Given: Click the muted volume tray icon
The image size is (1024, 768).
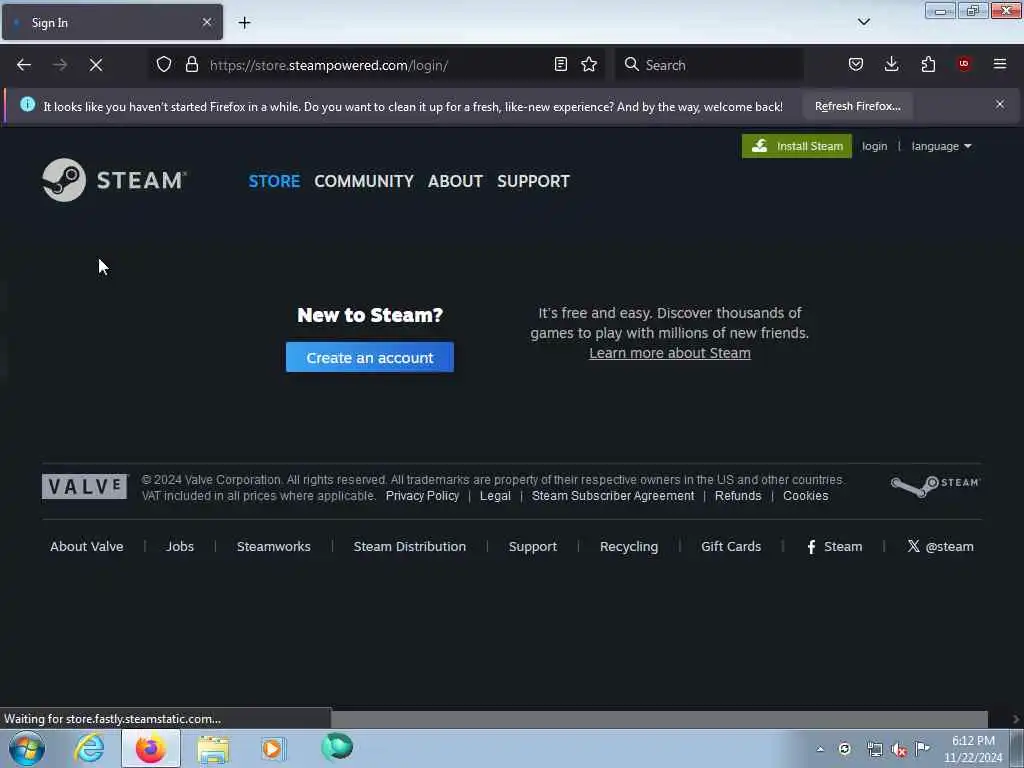Looking at the screenshot, I should click(x=899, y=750).
